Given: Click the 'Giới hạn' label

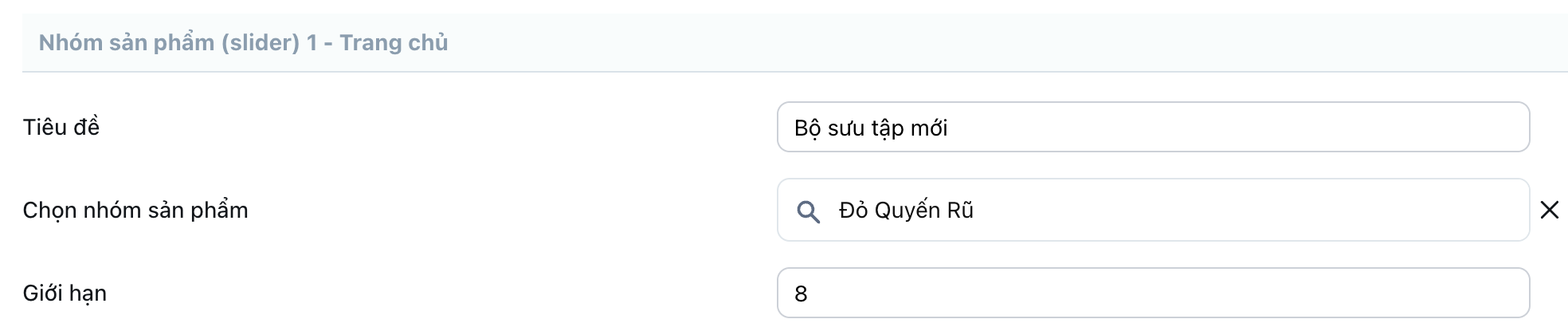Looking at the screenshot, I should (65, 294).
